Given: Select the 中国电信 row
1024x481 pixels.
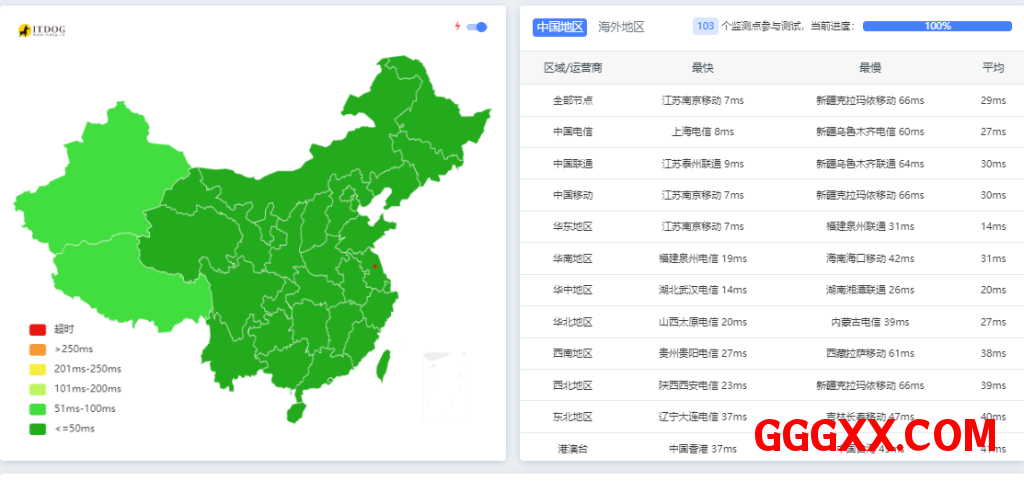Looking at the screenshot, I should coord(573,132).
